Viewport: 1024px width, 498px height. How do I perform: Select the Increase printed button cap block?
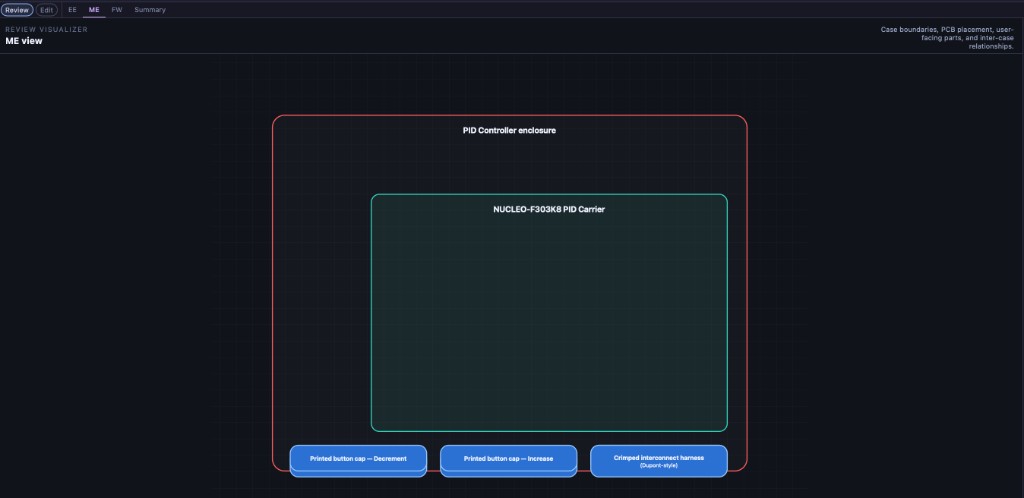click(509, 459)
